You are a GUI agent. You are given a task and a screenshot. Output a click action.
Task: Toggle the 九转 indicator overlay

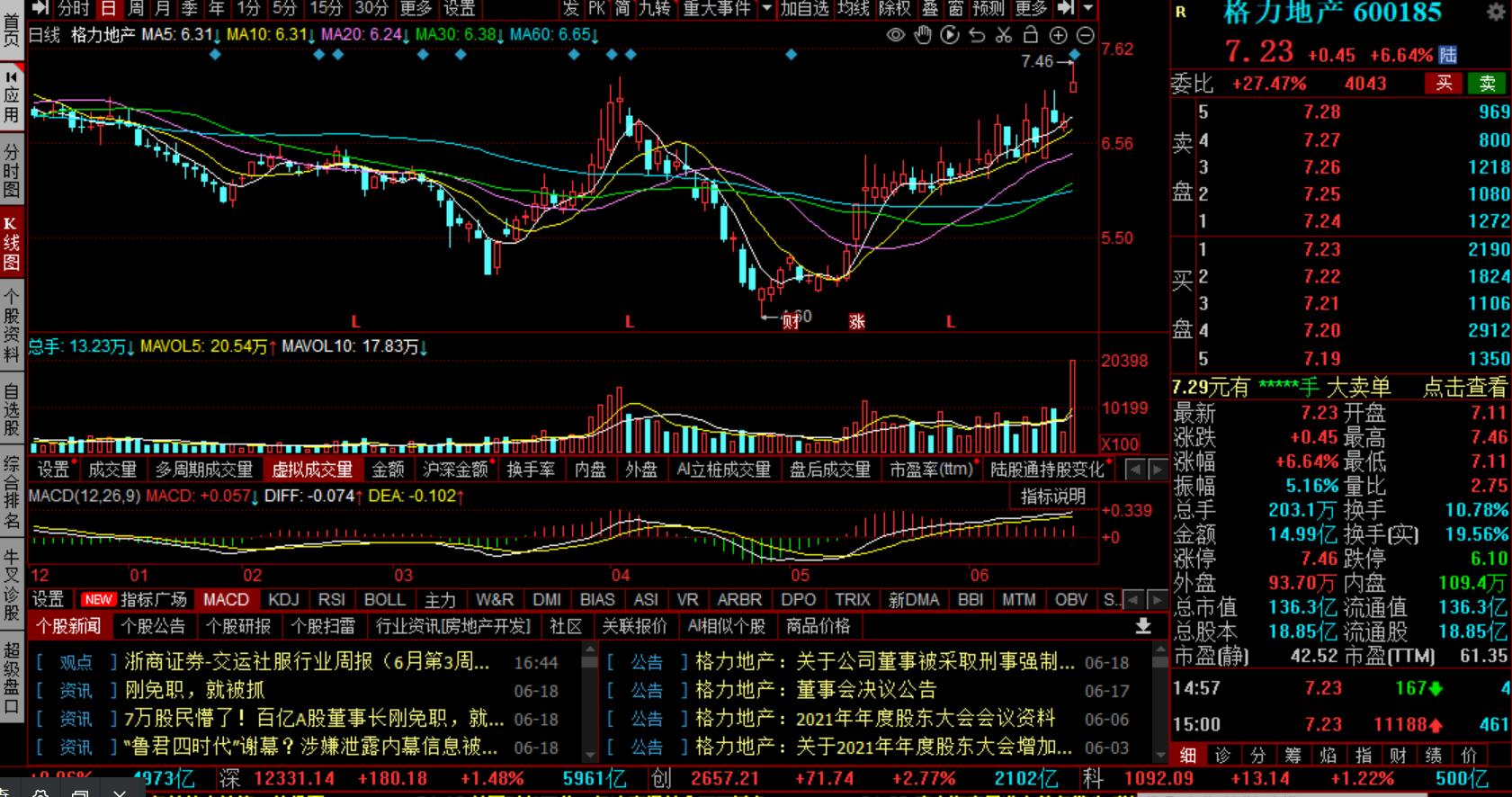click(655, 9)
